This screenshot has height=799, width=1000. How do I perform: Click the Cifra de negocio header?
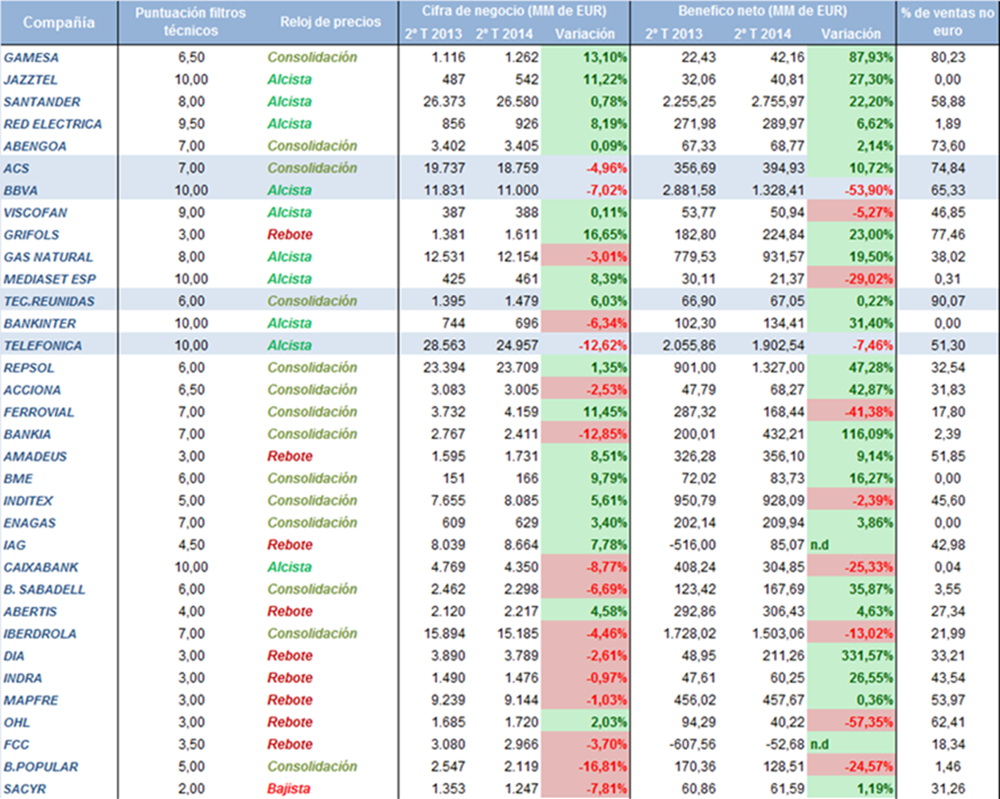tap(514, 11)
